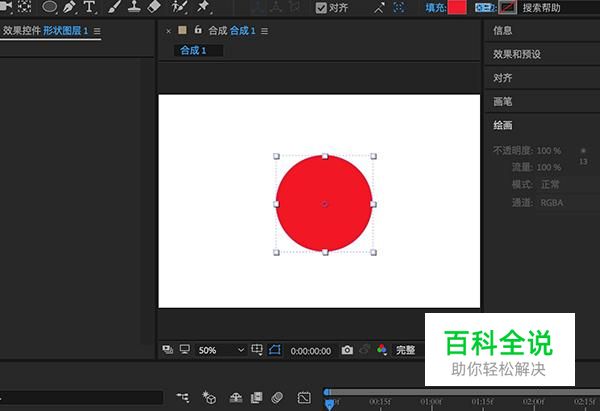
Task: Click the monitor preview icon in viewer bar
Action: coord(185,349)
